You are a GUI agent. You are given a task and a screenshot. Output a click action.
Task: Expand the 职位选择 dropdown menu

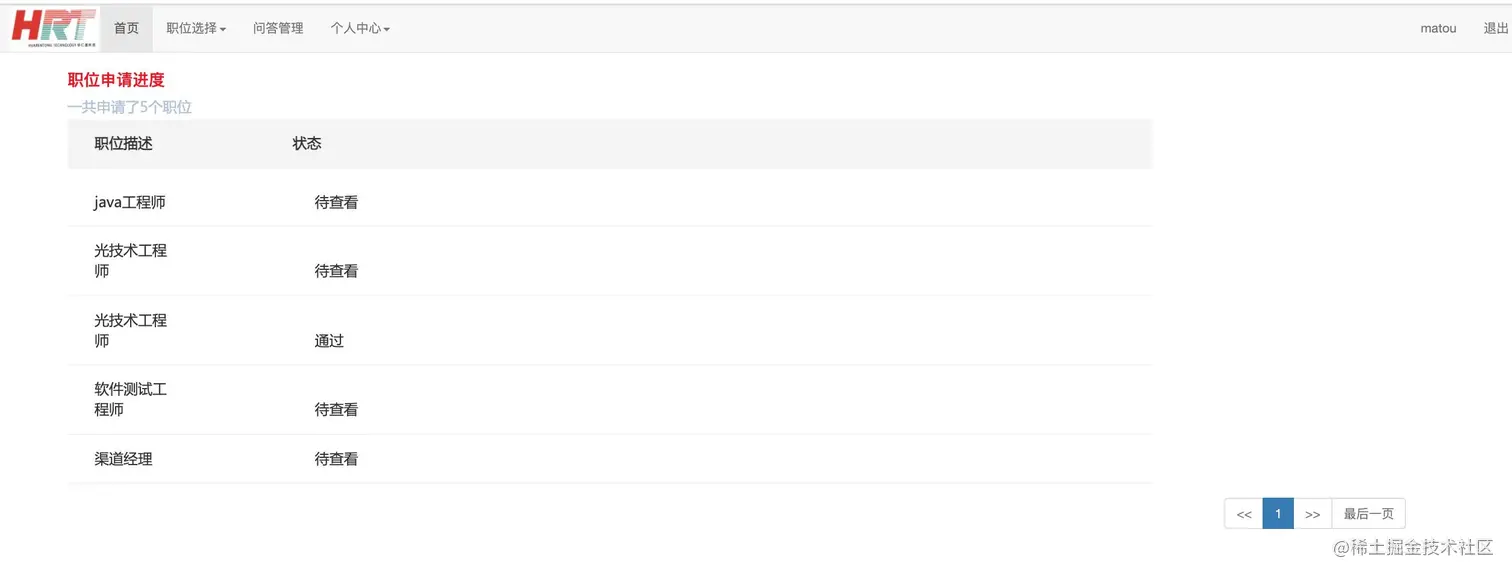click(196, 28)
